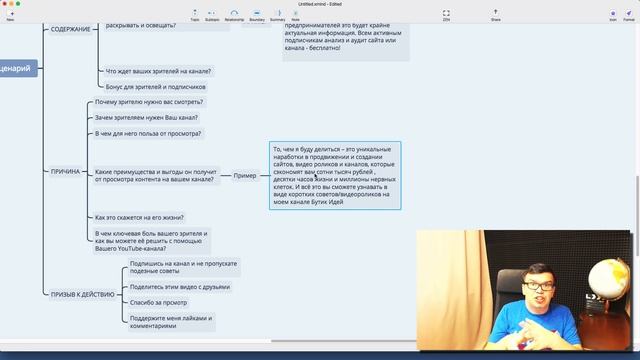This screenshot has width=640, height=360.
Task: Open the Format panel
Action: pos(629,16)
